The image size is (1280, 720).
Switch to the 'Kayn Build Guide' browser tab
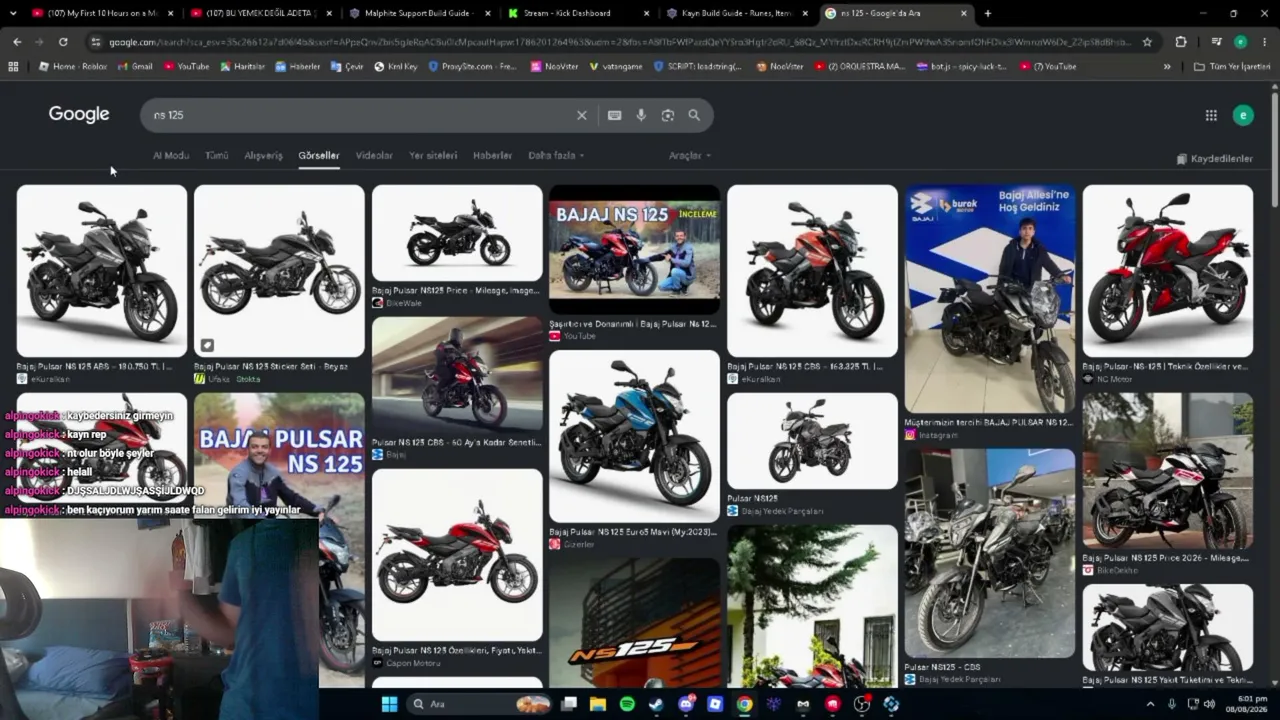(x=735, y=13)
